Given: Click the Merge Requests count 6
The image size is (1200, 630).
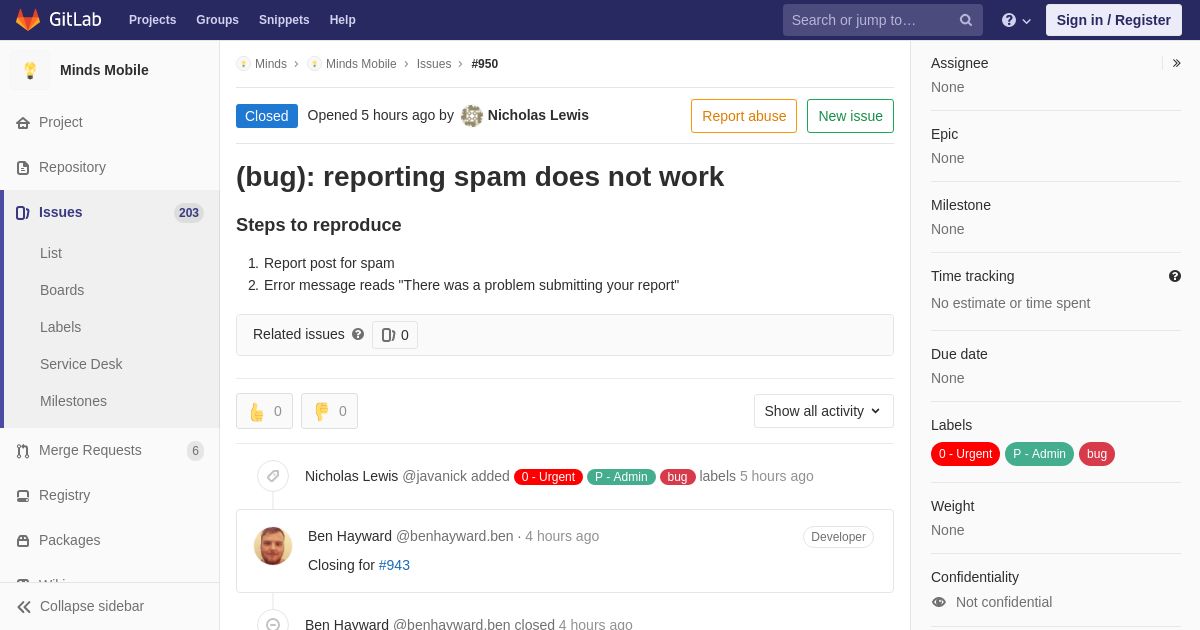Looking at the screenshot, I should click(x=196, y=451).
